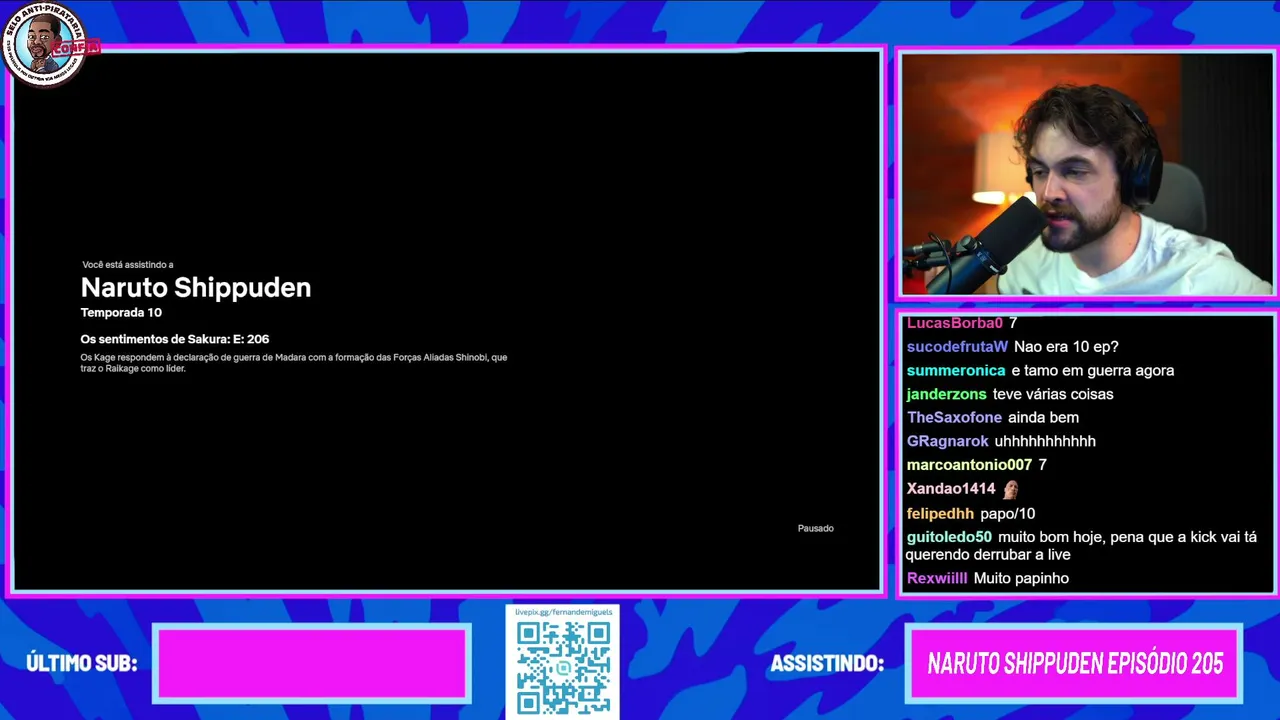Select chat username marcoantonio007
This screenshot has height=720, width=1280.
(969, 465)
